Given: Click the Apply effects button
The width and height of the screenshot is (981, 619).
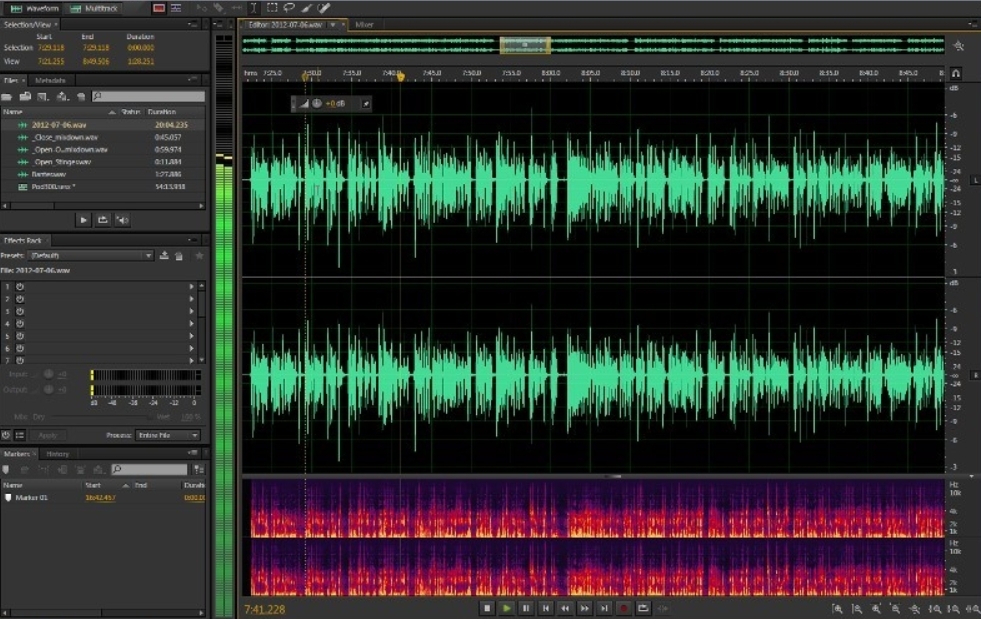Looking at the screenshot, I should [48, 435].
